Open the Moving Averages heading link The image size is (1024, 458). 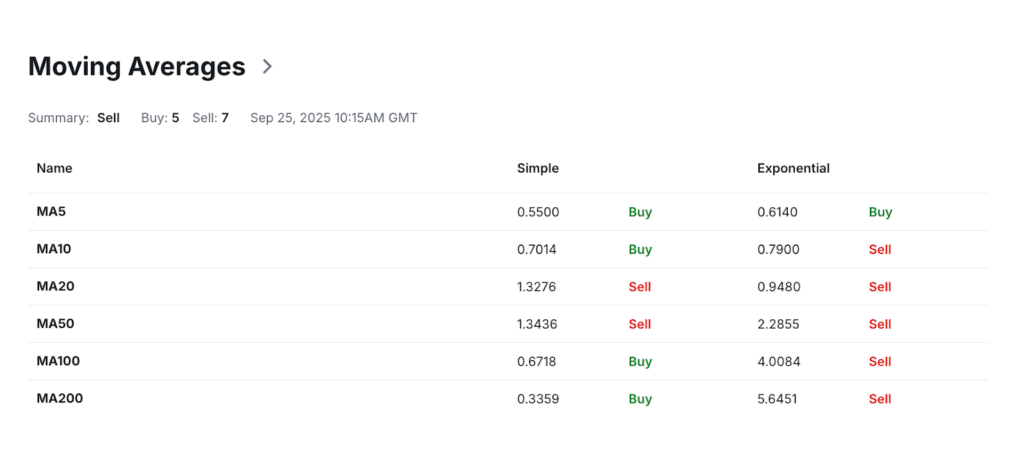pyautogui.click(x=137, y=67)
